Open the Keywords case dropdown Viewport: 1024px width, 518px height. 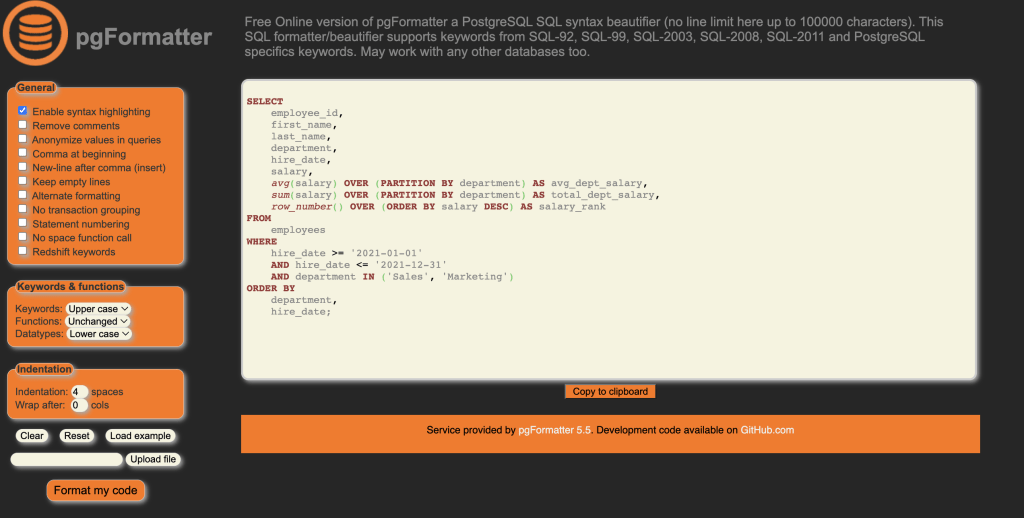[98, 309]
